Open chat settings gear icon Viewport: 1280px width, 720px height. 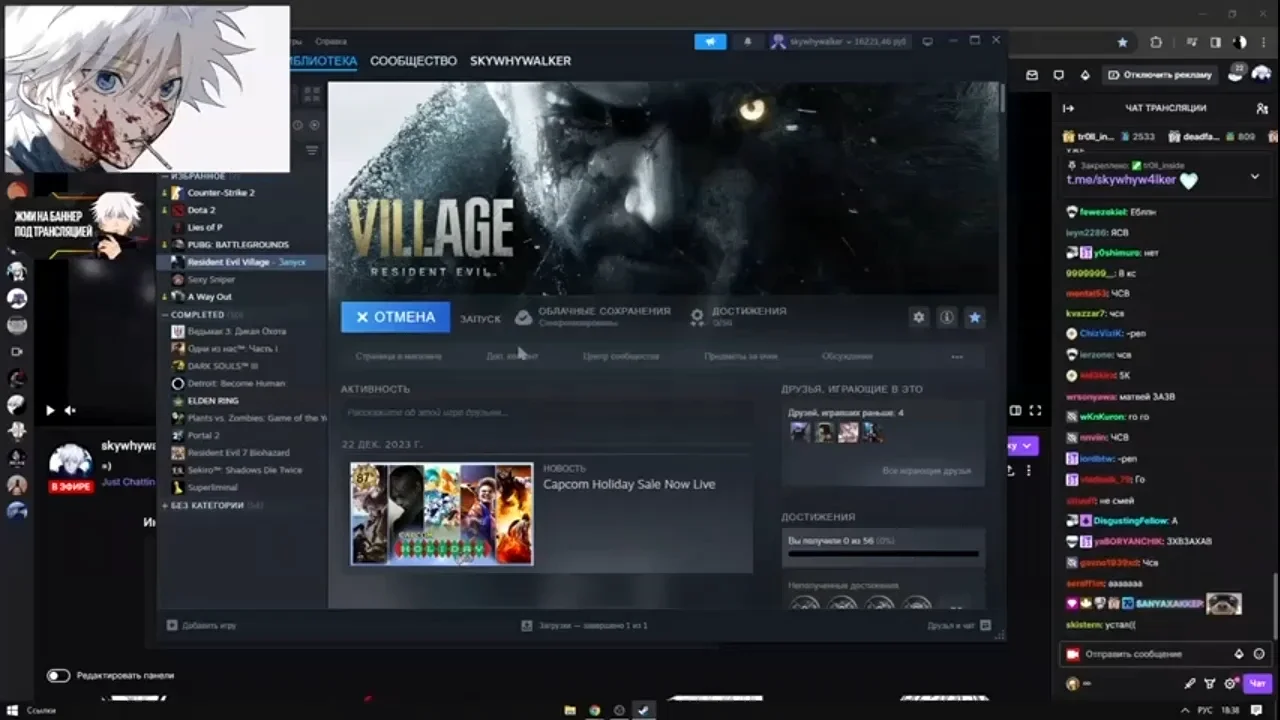1231,684
